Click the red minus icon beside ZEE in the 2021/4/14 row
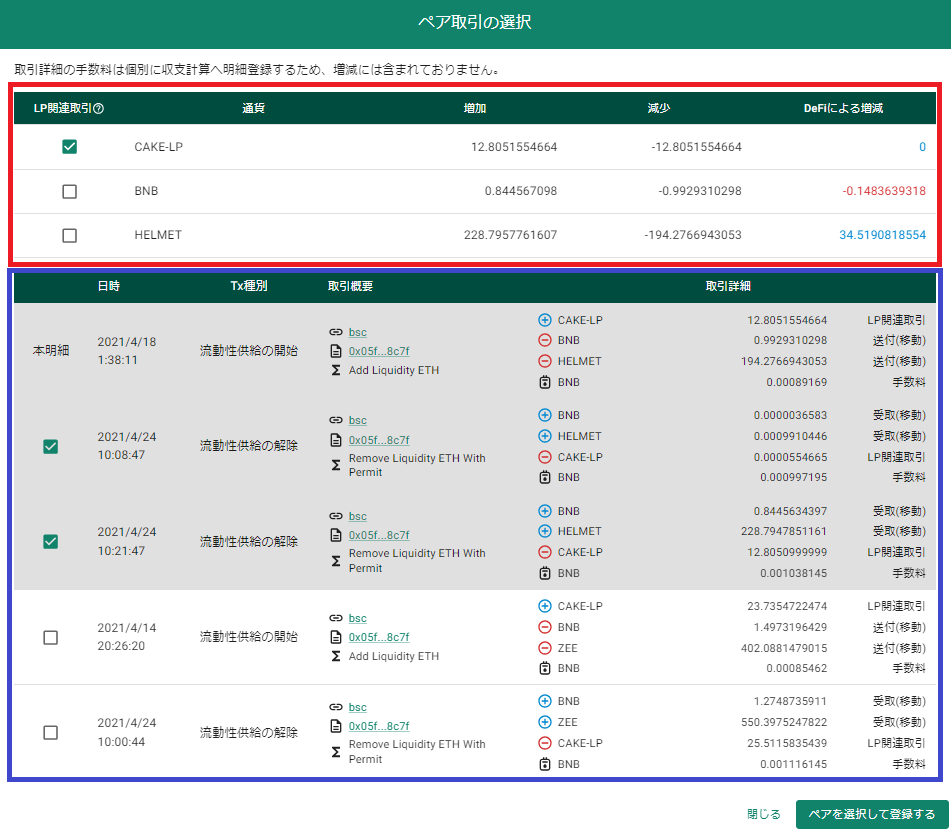 click(545, 648)
